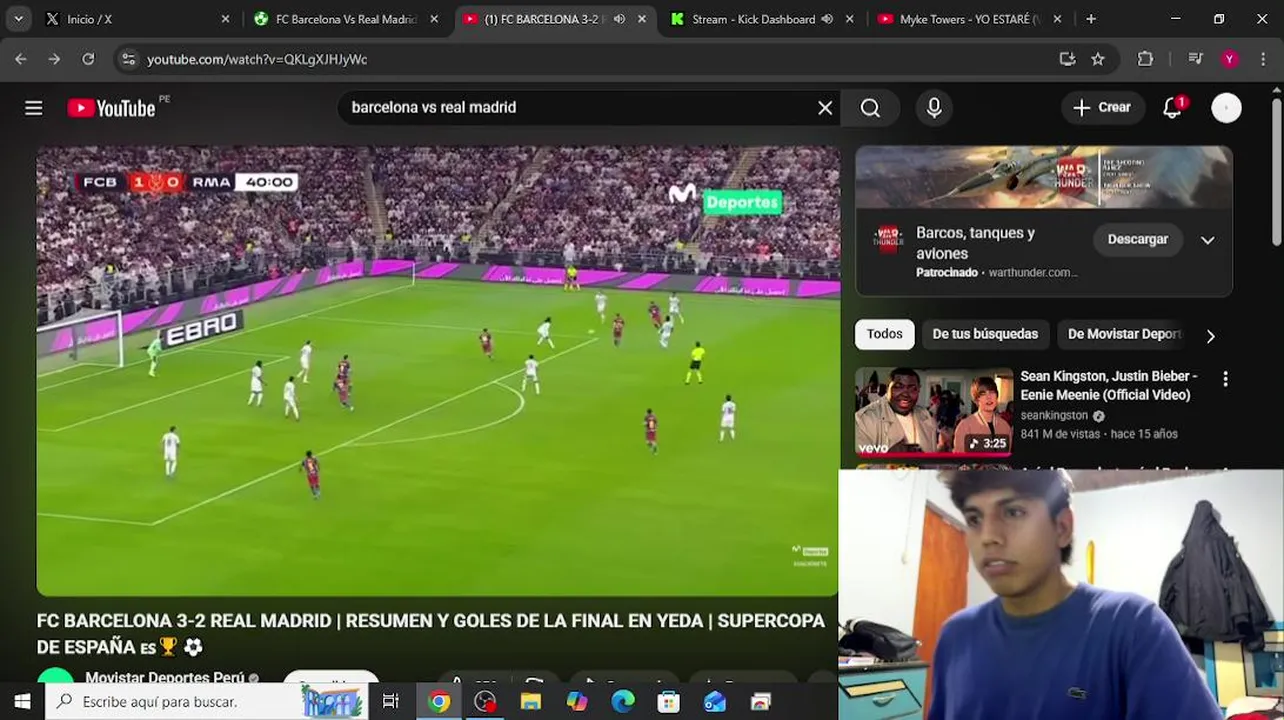This screenshot has height=720, width=1284.
Task: Go forward with the browser forward arrow
Action: pos(54,59)
